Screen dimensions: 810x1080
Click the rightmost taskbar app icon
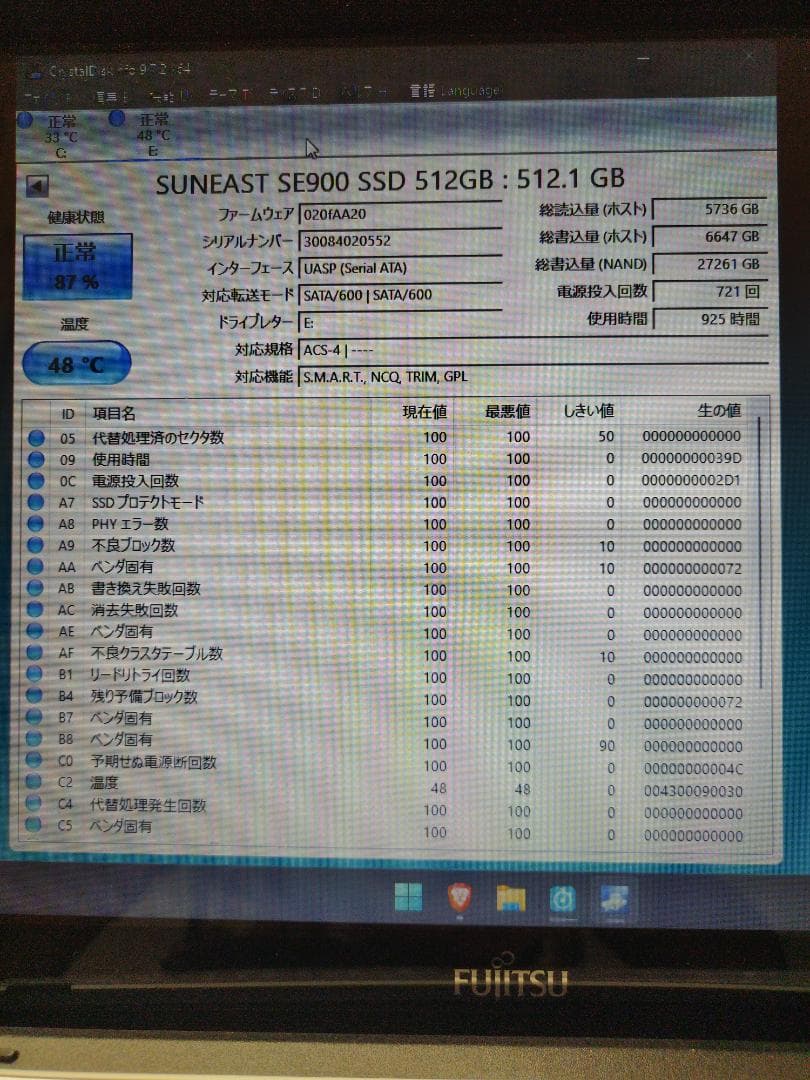pos(614,900)
